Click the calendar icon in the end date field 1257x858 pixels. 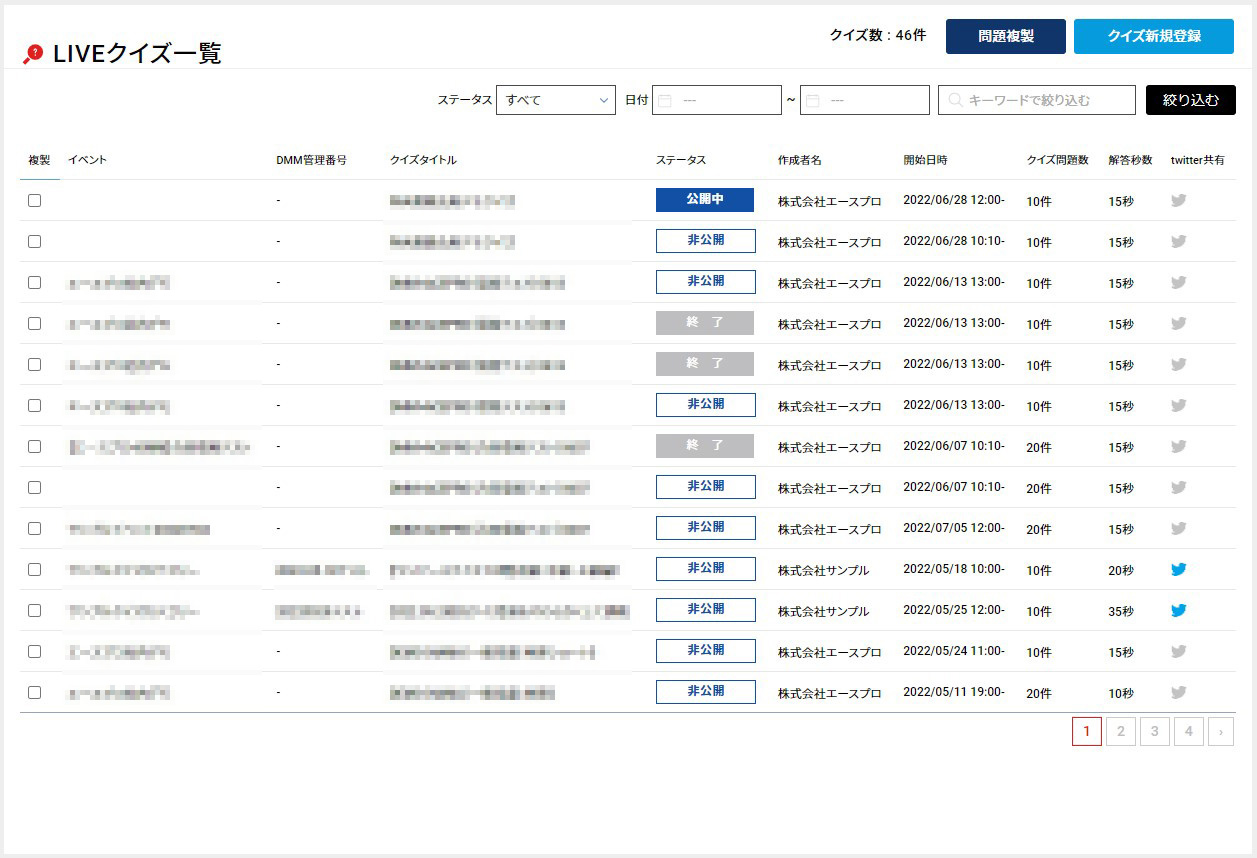coord(813,100)
